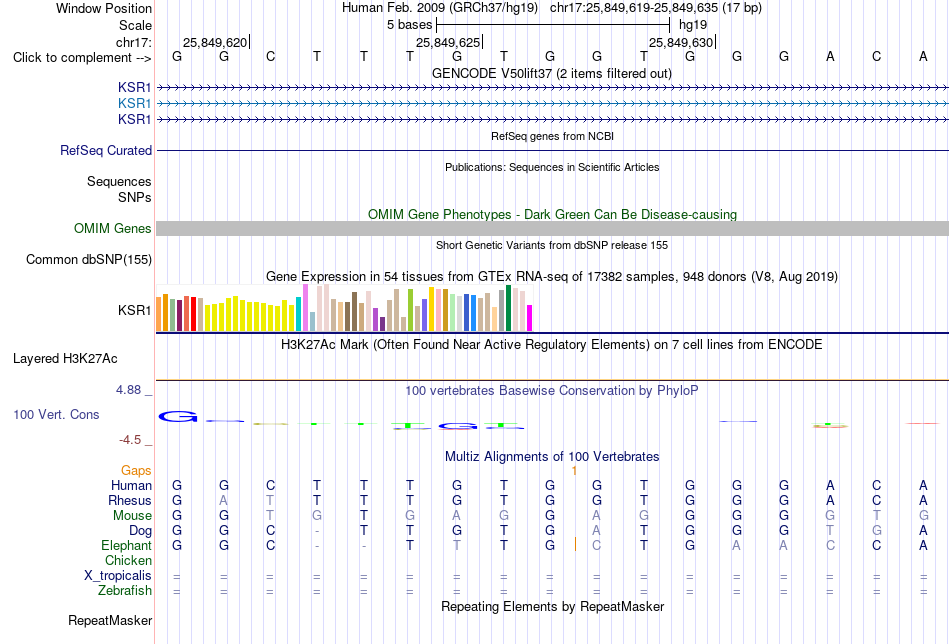Click the -4.5 lower conservation scale value
Viewport: 950px width, 644px height.
[x=130, y=440]
